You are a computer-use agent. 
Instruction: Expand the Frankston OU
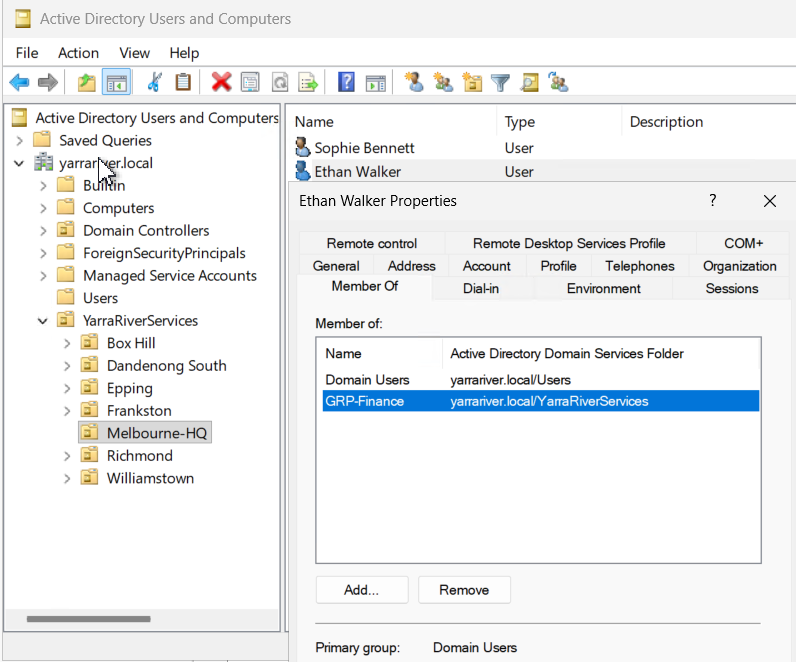67,411
